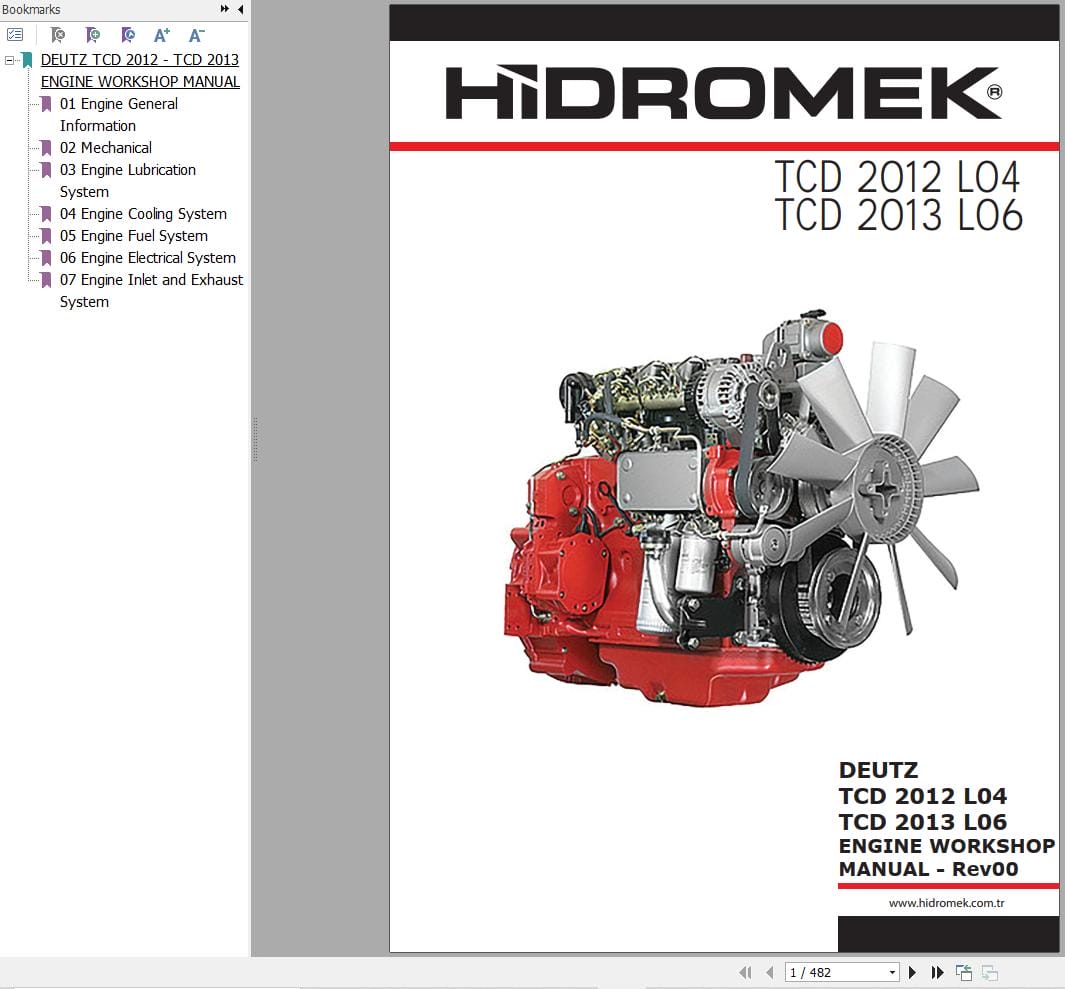1065x989 pixels.
Task: Collapse the DEUTZ workshop manual bookmark tree
Action: click(x=8, y=59)
